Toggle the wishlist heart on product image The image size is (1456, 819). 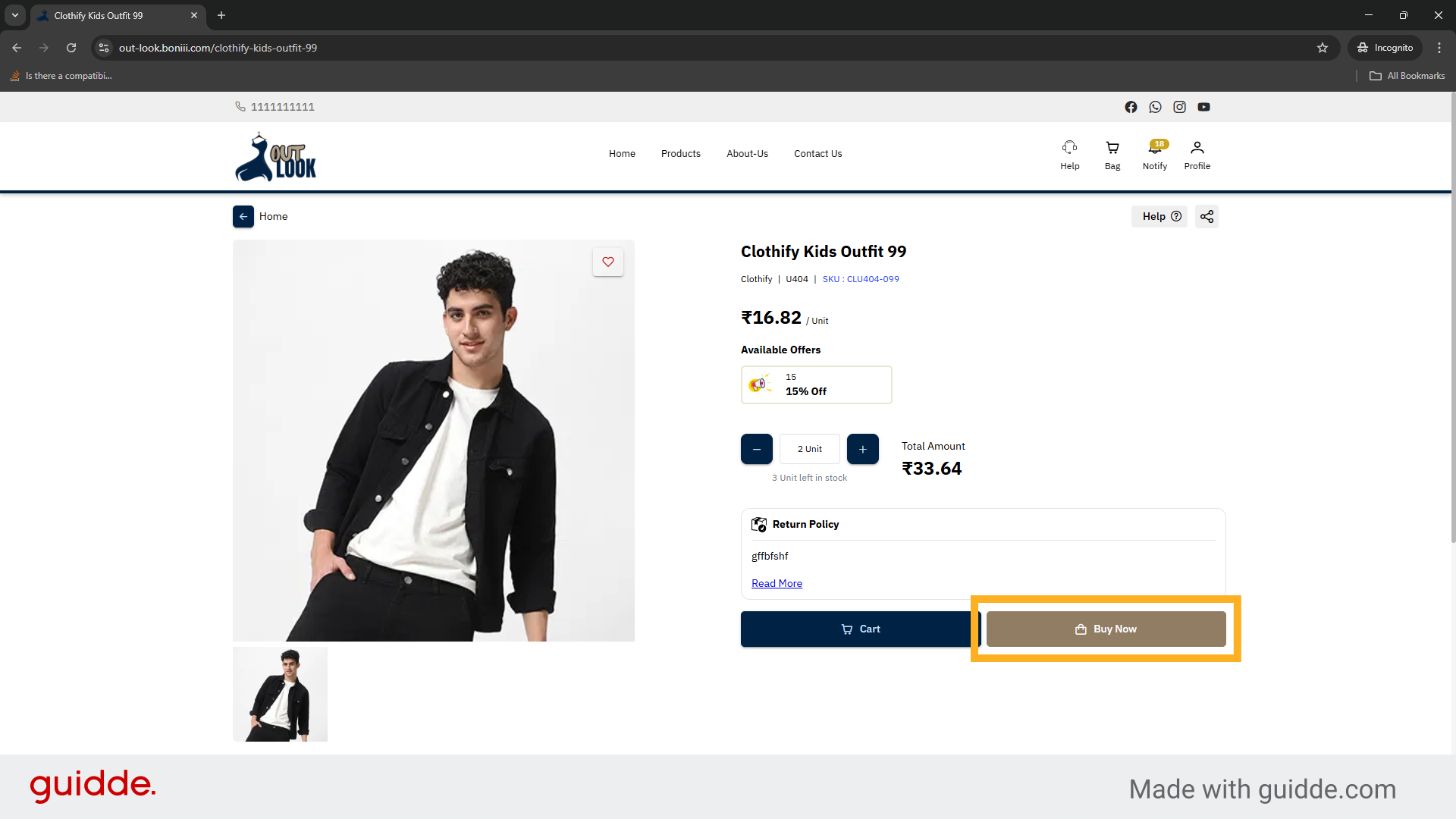click(x=608, y=262)
